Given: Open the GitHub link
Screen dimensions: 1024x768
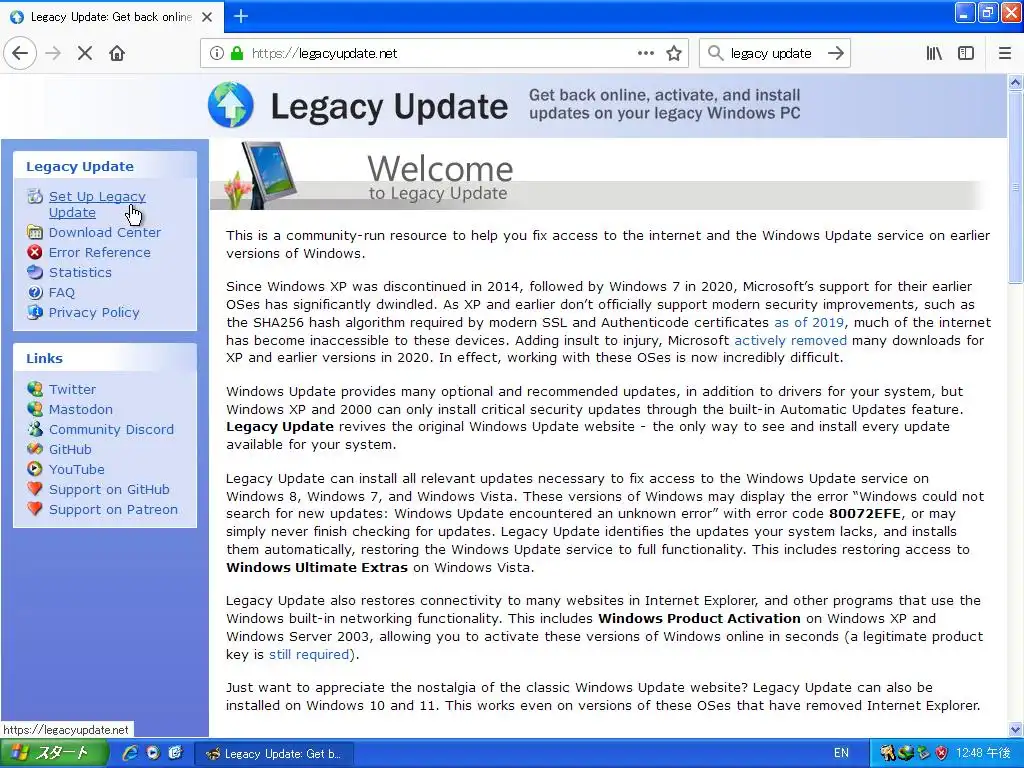Looking at the screenshot, I should pyautogui.click(x=70, y=449).
